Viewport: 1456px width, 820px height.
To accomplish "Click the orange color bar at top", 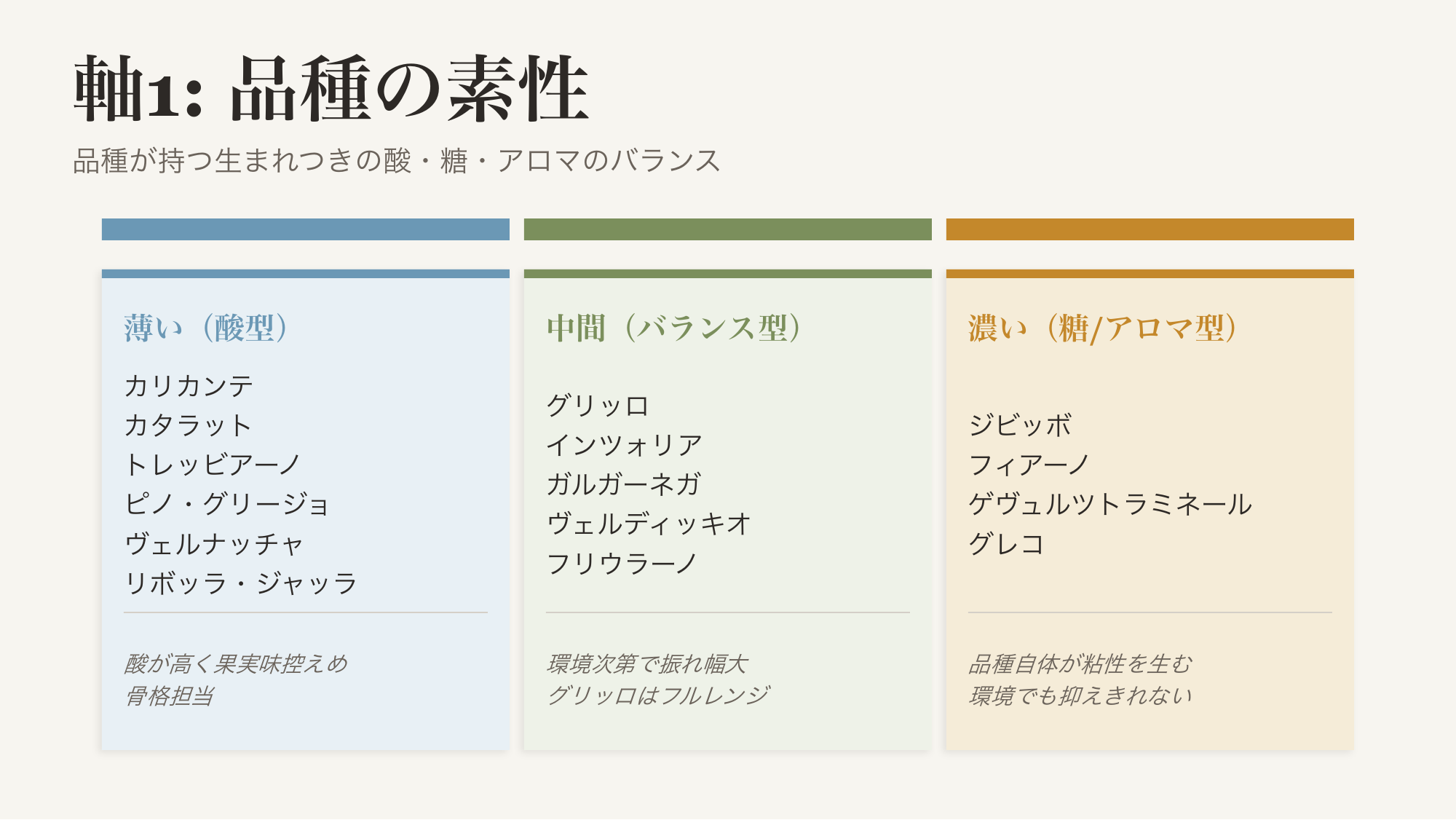I will coord(1150,229).
